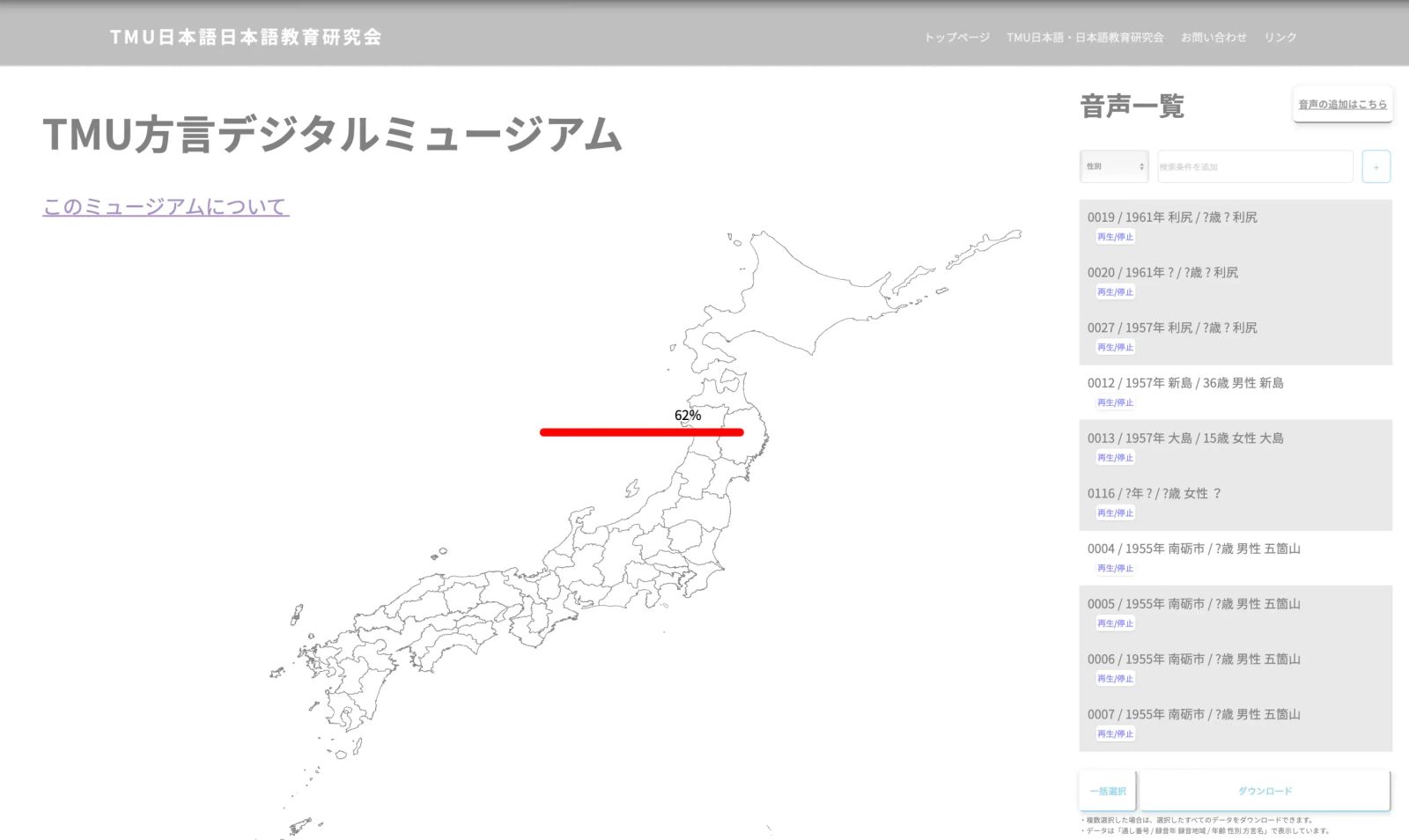This screenshot has height=840, width=1409.
Task: Select row 0004 / 1955年 南砺市
Action: pos(1236,558)
